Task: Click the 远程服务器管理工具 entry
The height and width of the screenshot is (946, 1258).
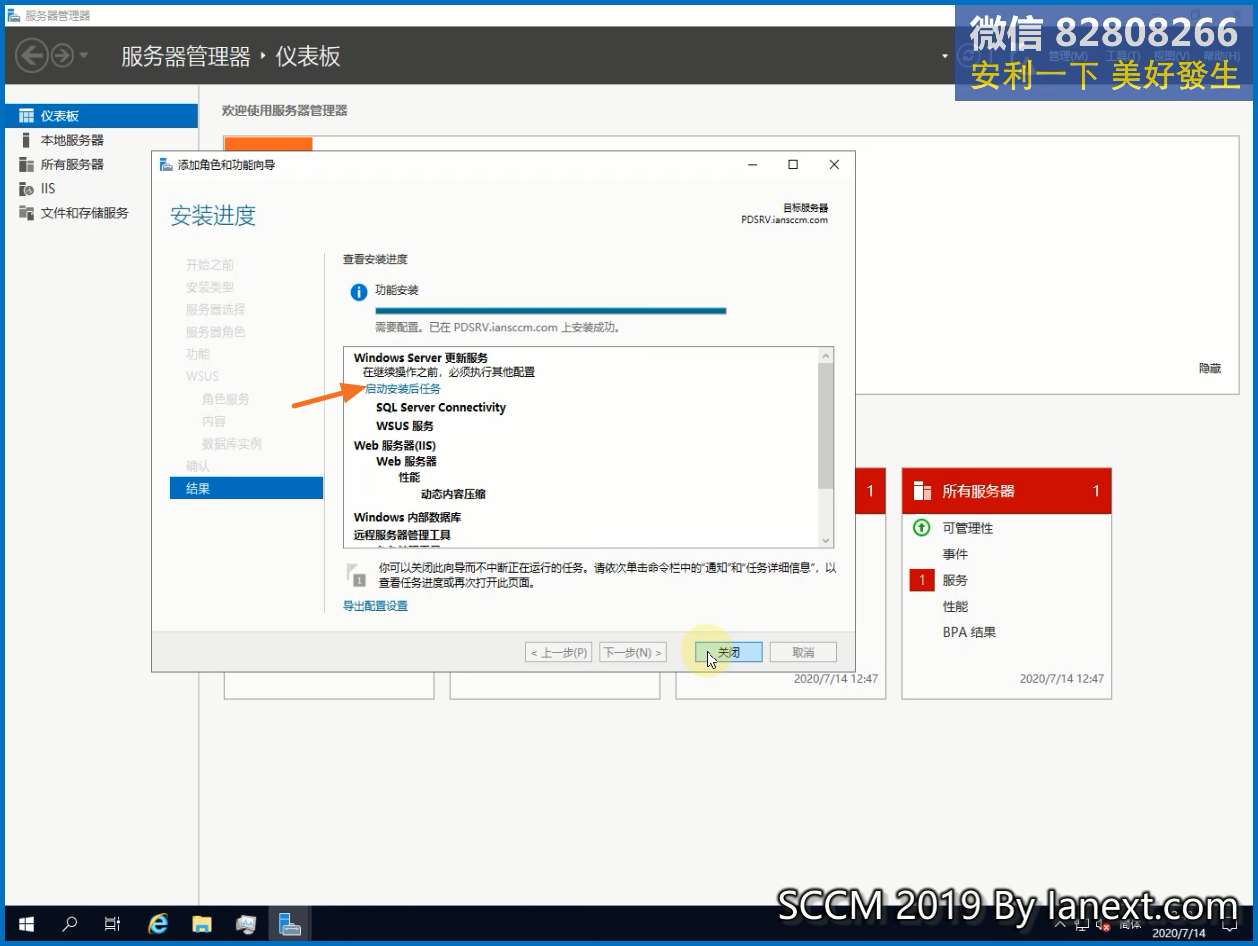Action: coord(402,535)
